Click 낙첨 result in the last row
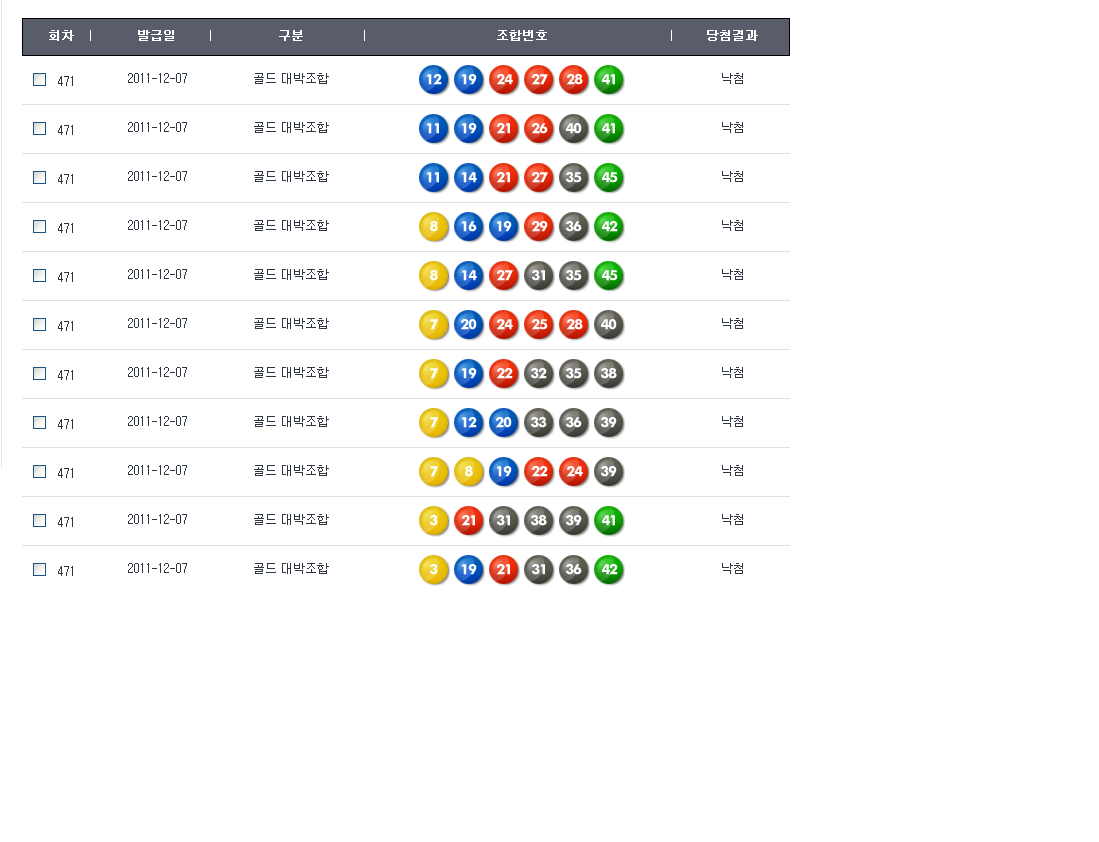This screenshot has height=842, width=1099. [x=732, y=569]
